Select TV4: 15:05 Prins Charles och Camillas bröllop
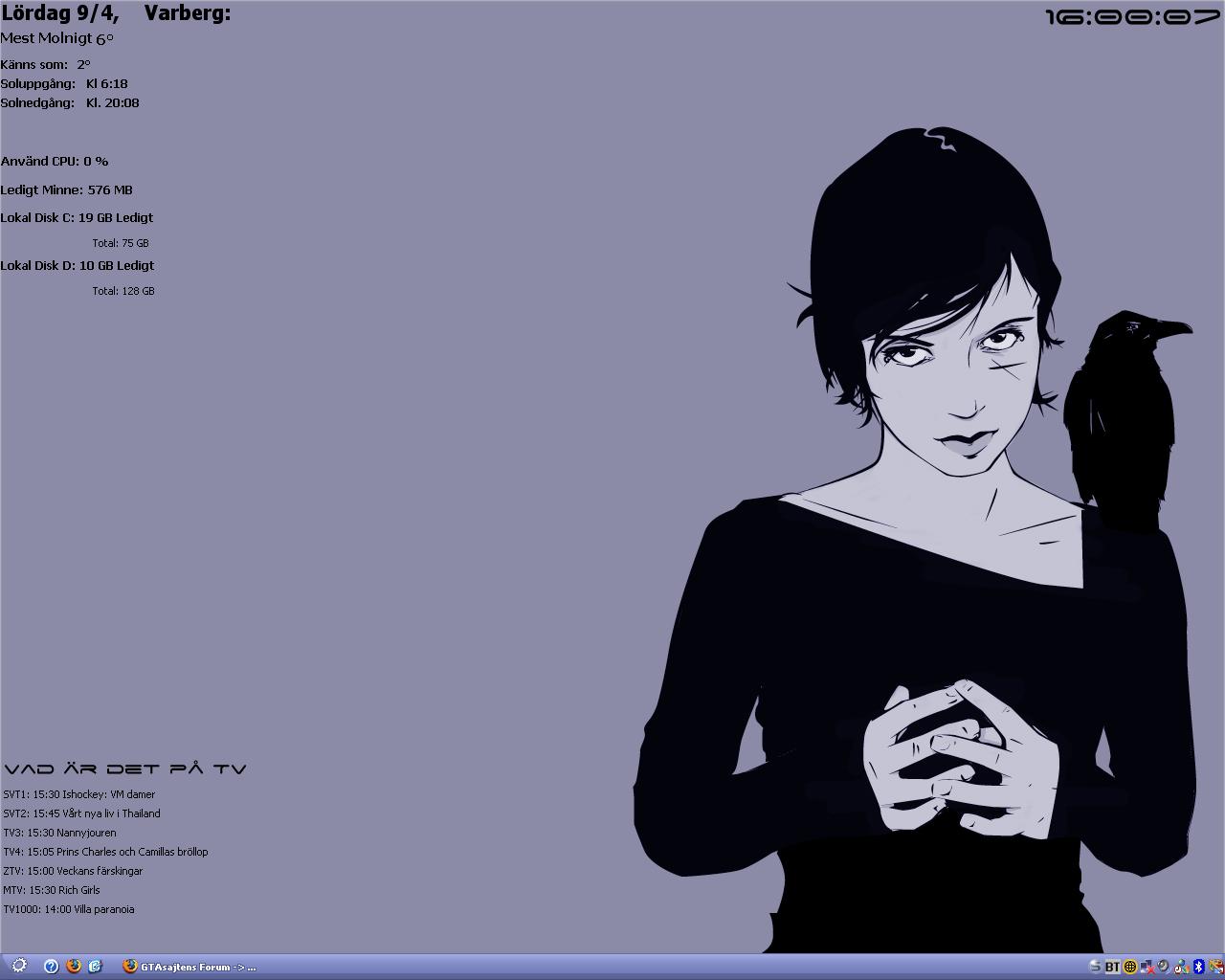 tap(105, 852)
